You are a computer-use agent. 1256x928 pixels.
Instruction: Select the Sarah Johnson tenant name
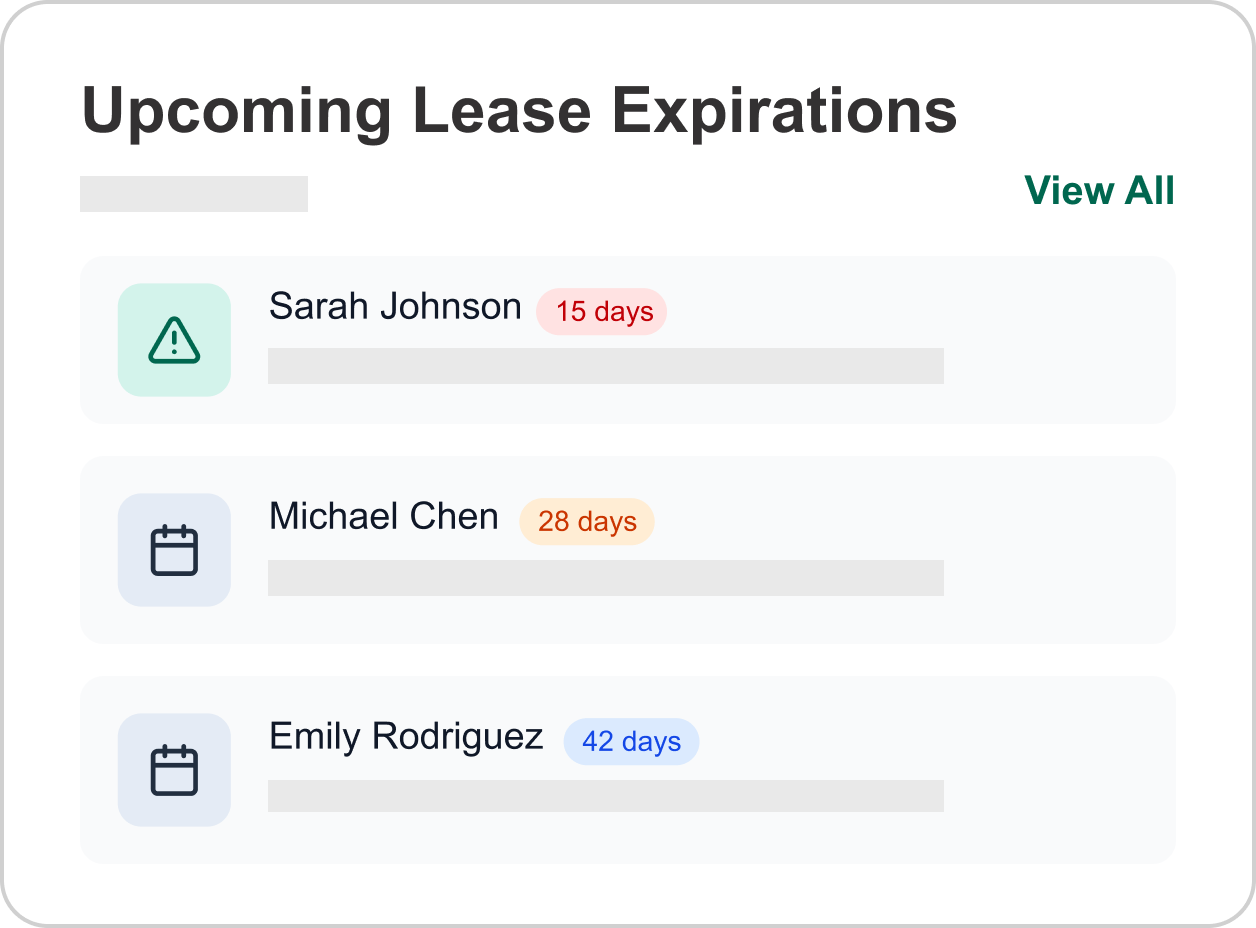pyautogui.click(x=395, y=307)
